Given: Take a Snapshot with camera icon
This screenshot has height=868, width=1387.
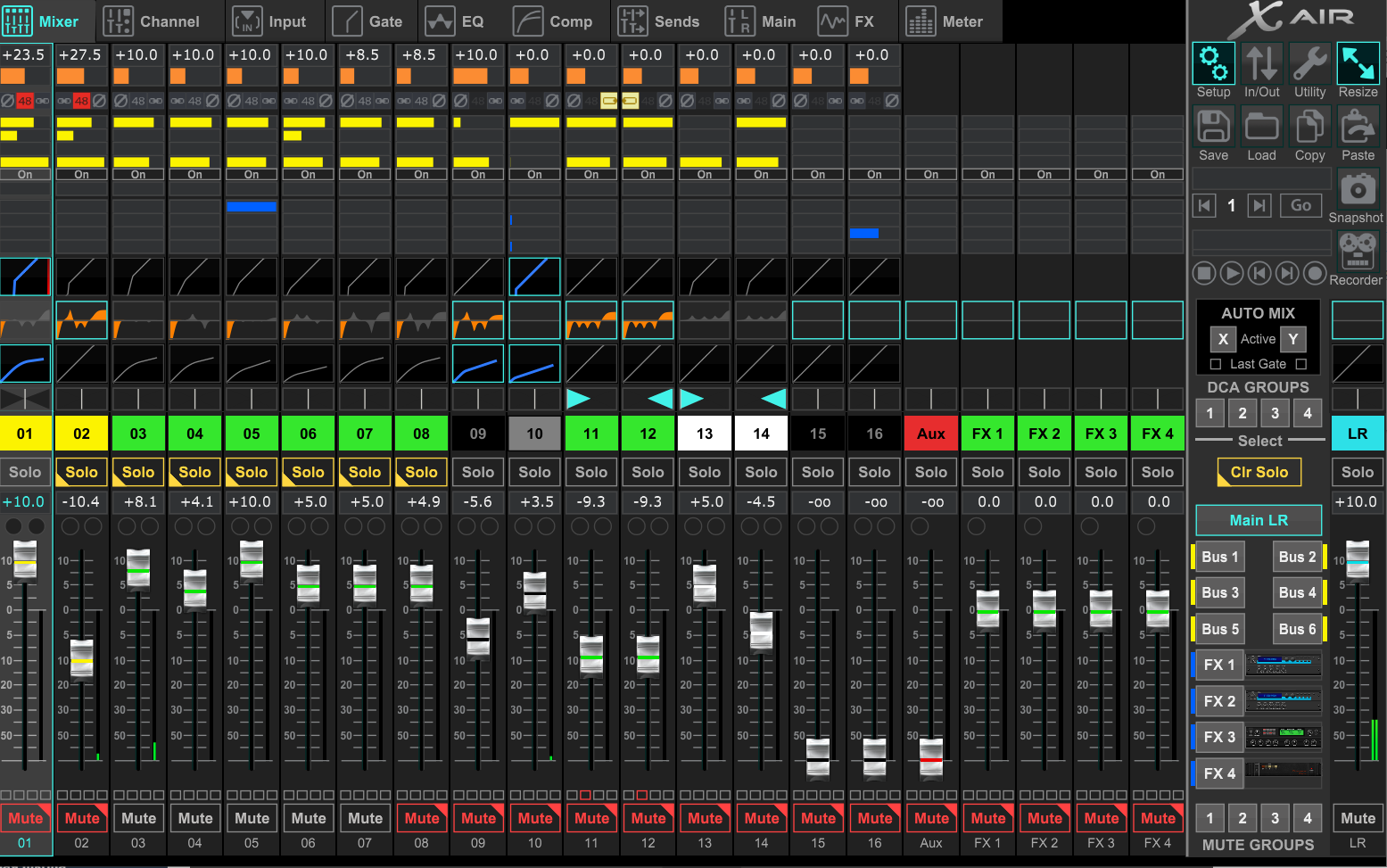Looking at the screenshot, I should (x=1357, y=190).
